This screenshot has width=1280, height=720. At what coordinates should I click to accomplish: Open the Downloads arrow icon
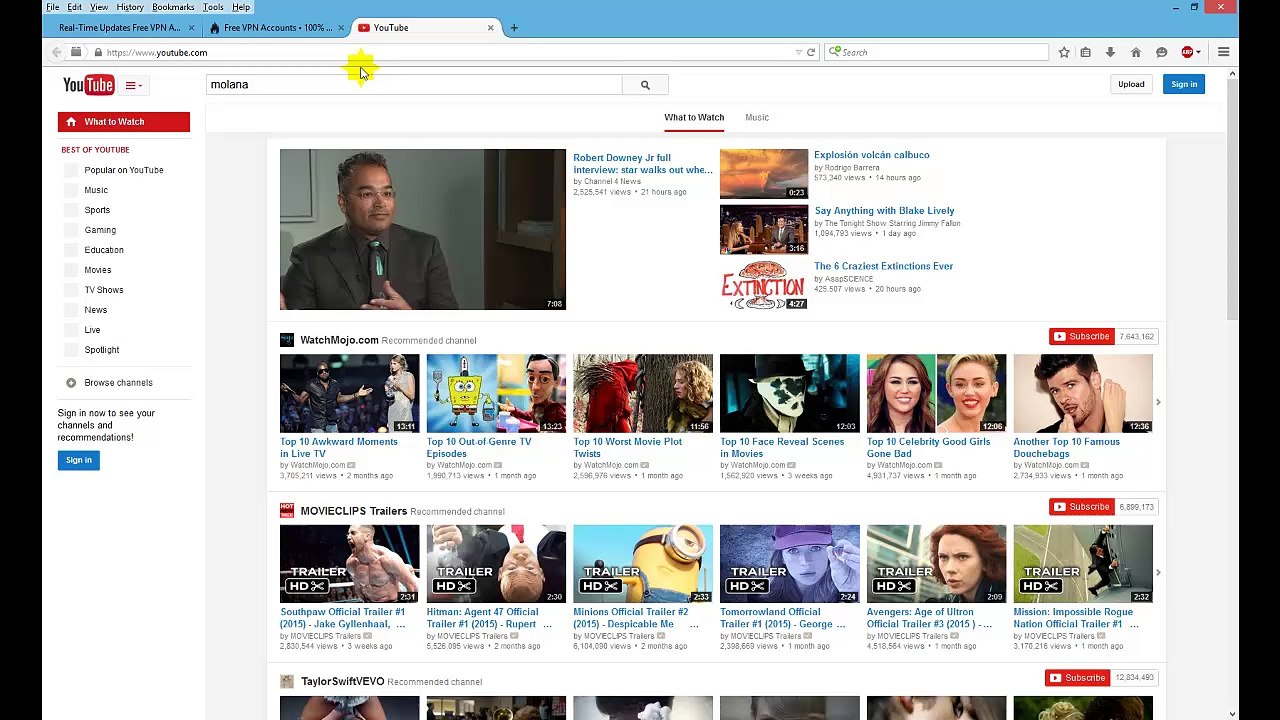pos(1110,52)
